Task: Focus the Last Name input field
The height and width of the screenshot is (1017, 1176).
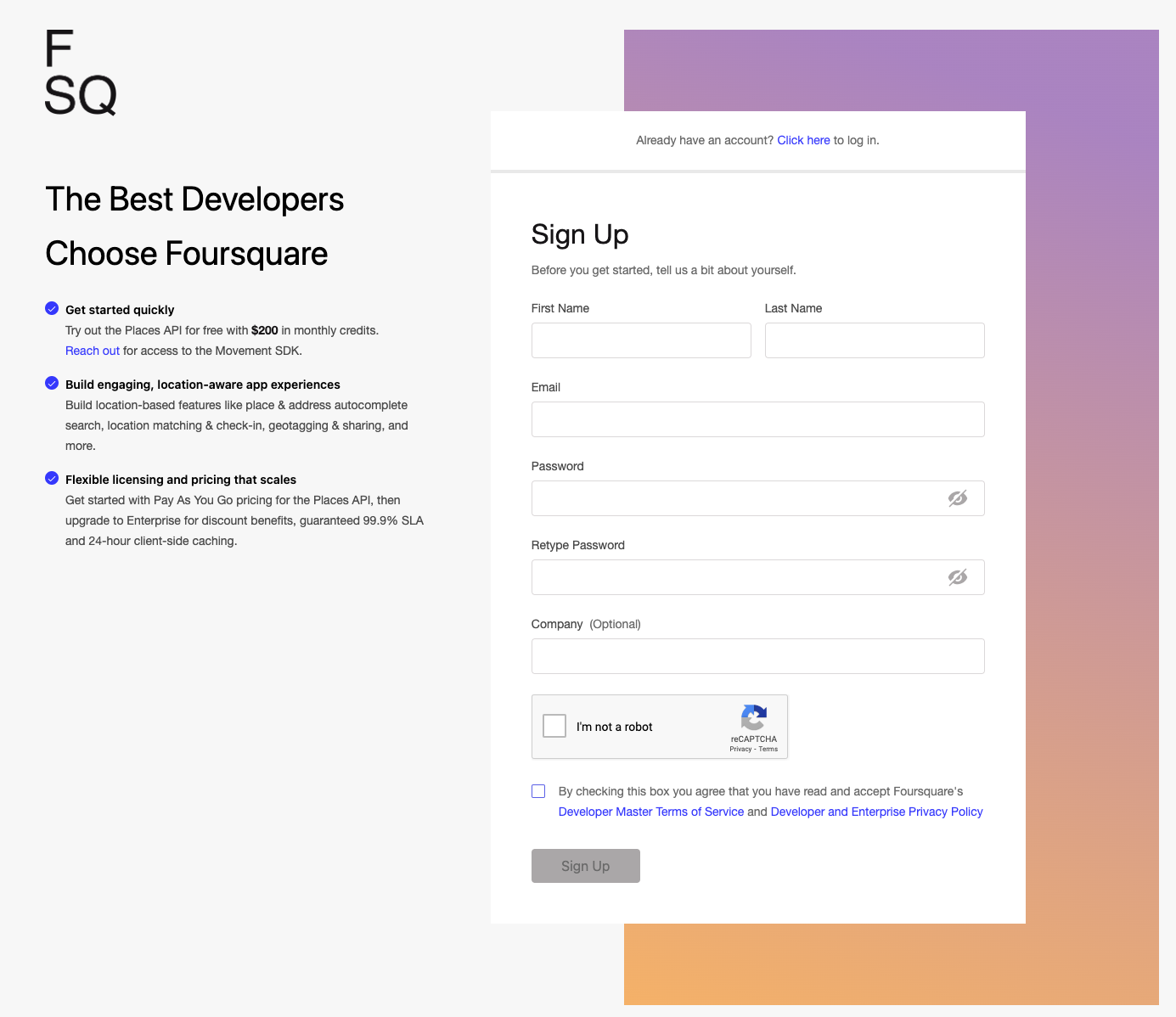Action: [x=875, y=340]
